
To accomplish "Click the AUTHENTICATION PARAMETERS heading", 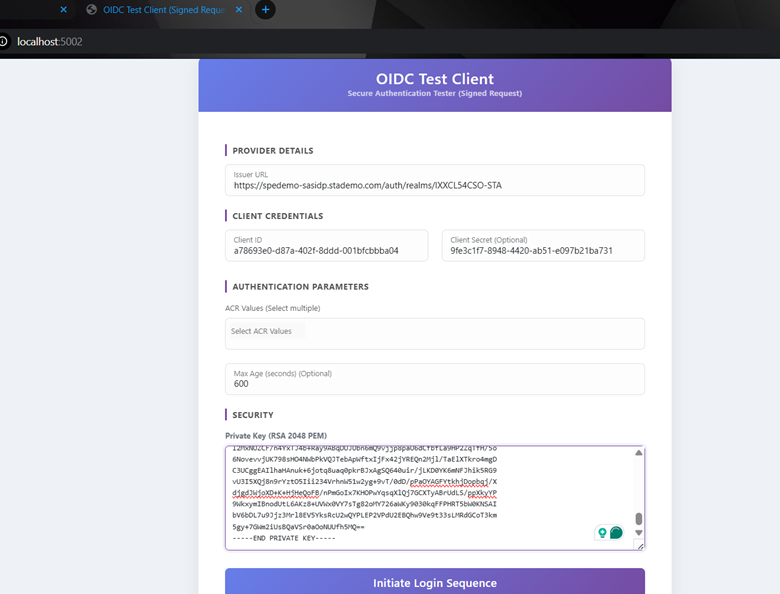I will pos(300,287).
